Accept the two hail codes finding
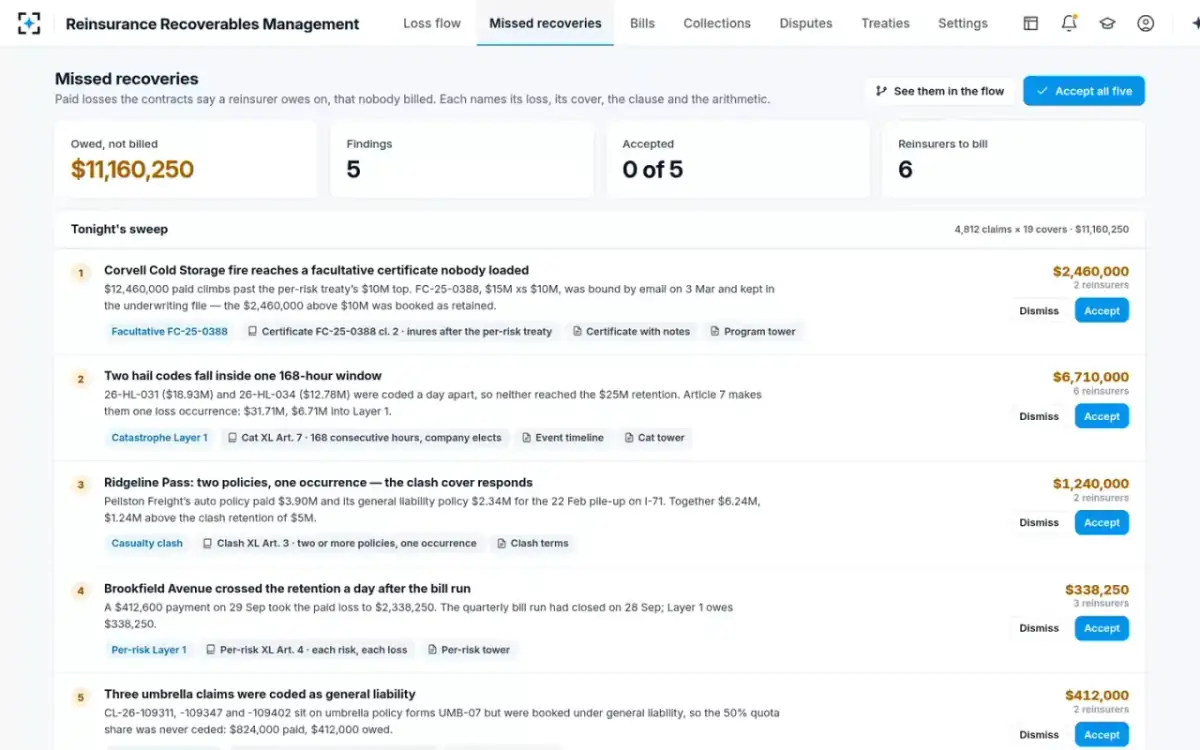The image size is (1200, 750). (1101, 416)
